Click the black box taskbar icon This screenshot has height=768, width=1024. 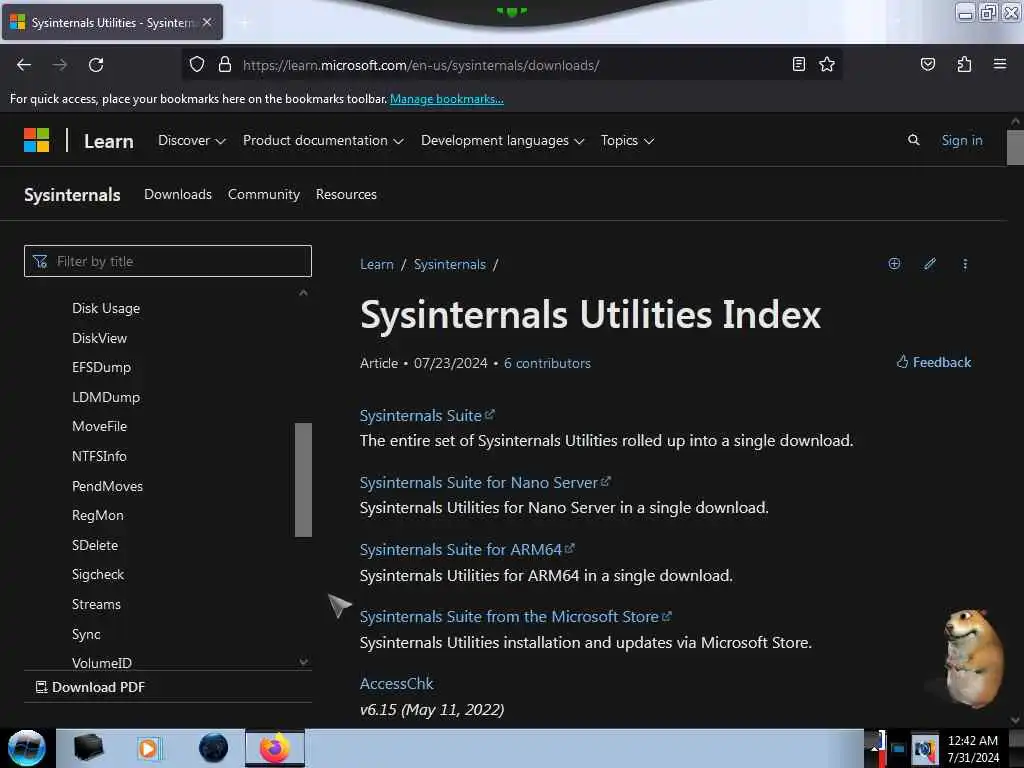(88, 748)
